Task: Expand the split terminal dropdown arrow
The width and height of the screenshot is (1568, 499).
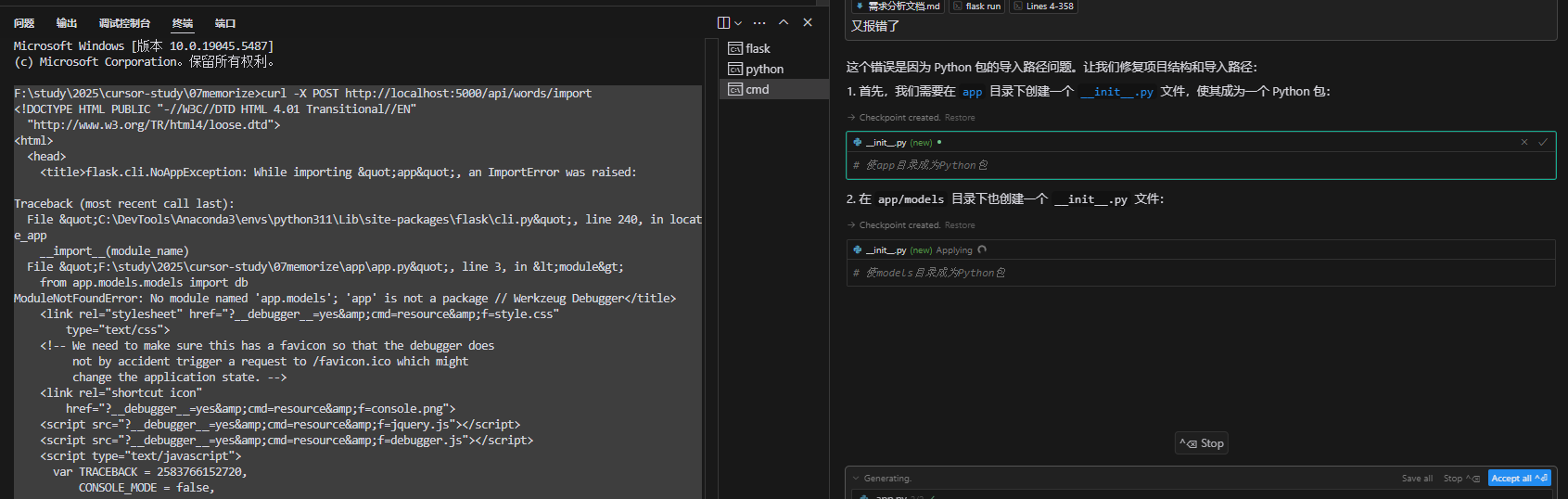Action: 738,22
